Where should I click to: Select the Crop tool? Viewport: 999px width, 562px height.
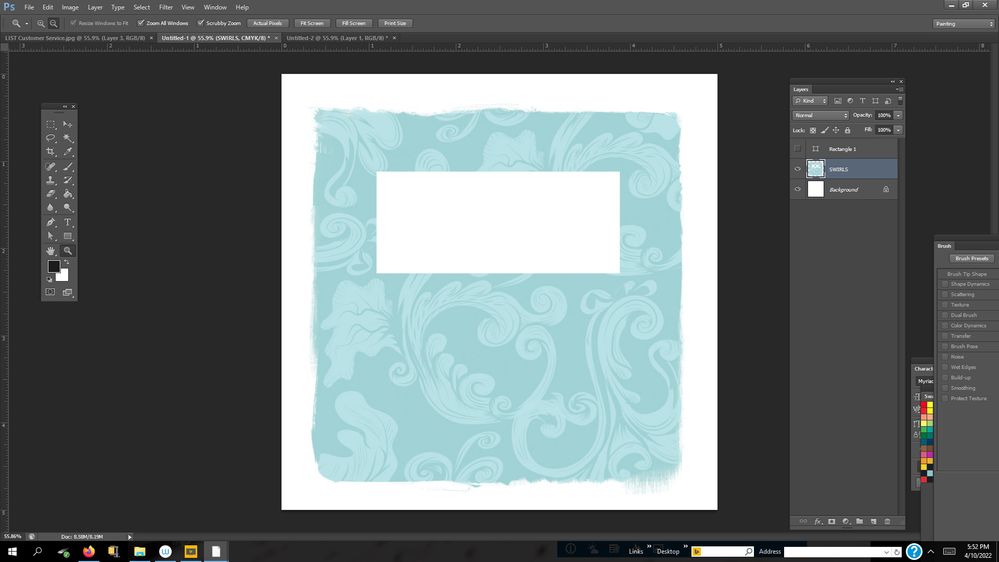tap(50, 152)
